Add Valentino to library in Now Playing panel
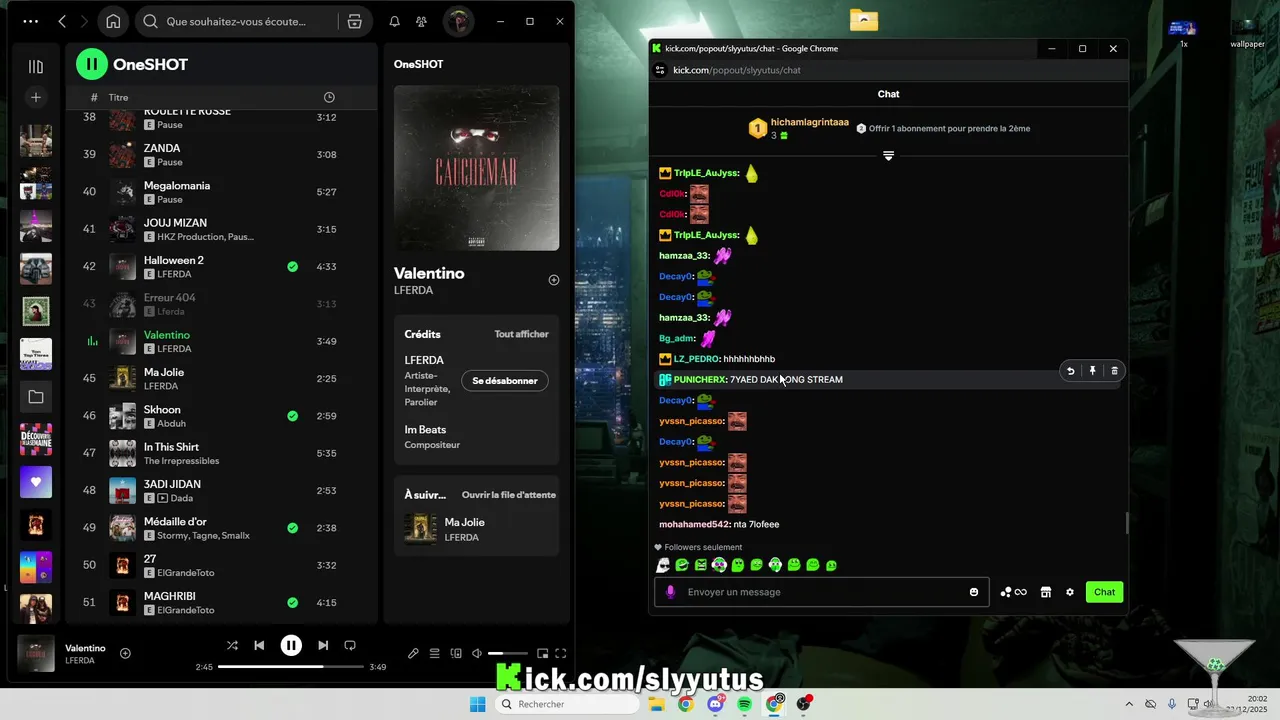Screen dimensions: 1280x720 coord(554,280)
